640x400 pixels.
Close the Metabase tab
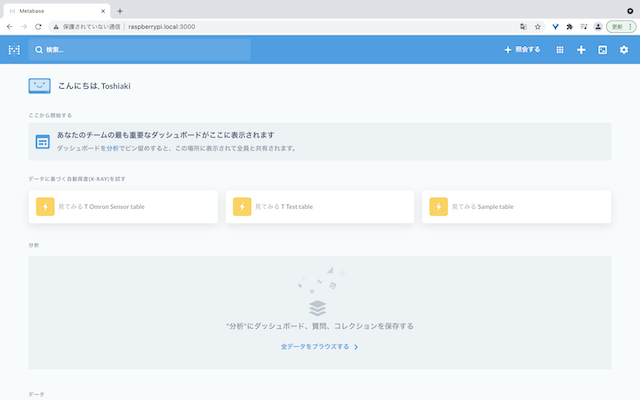coord(103,11)
